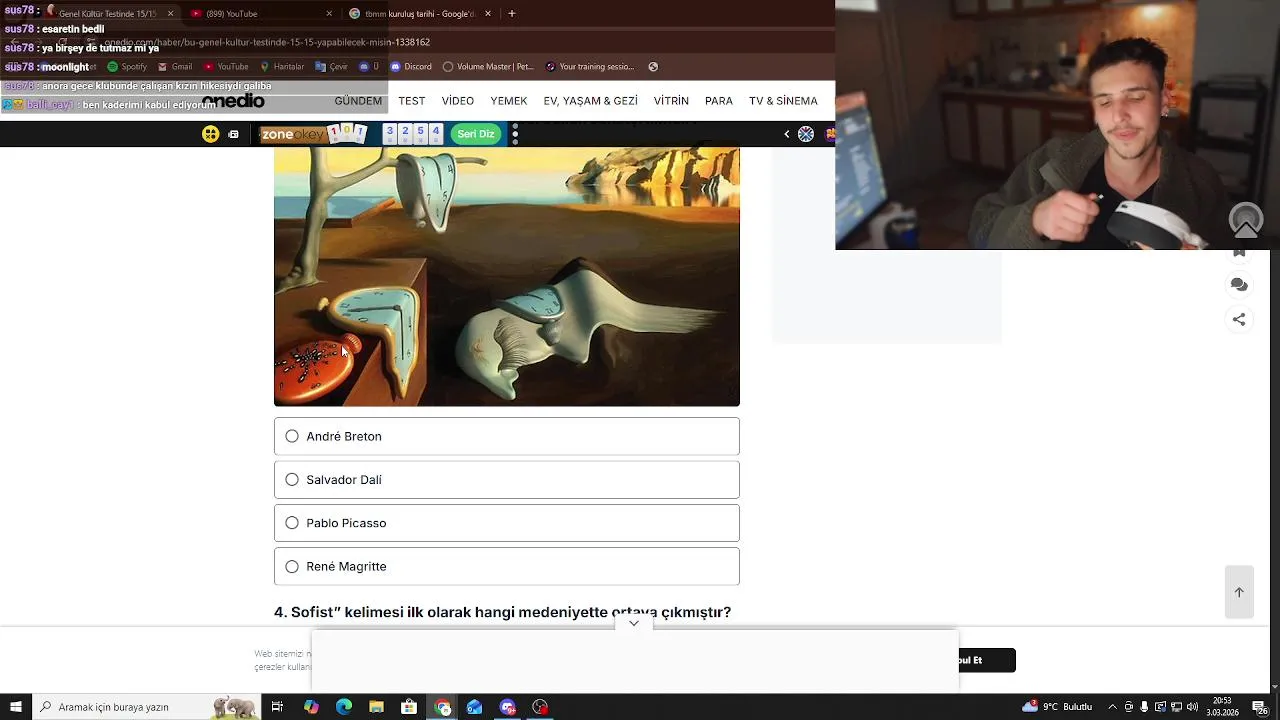
Task: Open the Discord bookmark
Action: [x=411, y=67]
